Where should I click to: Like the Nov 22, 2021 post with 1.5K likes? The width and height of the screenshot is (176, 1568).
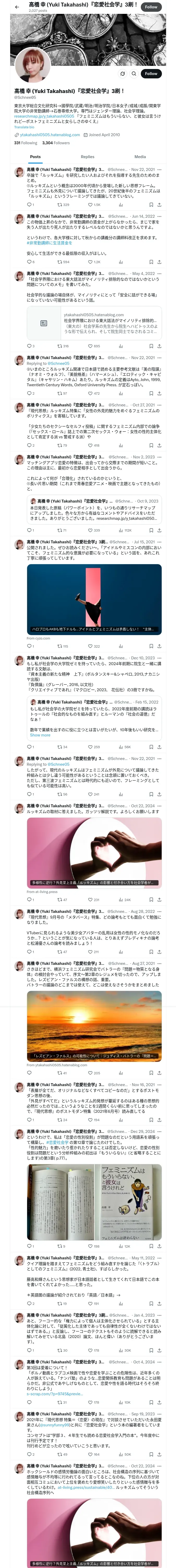click(x=94, y=205)
